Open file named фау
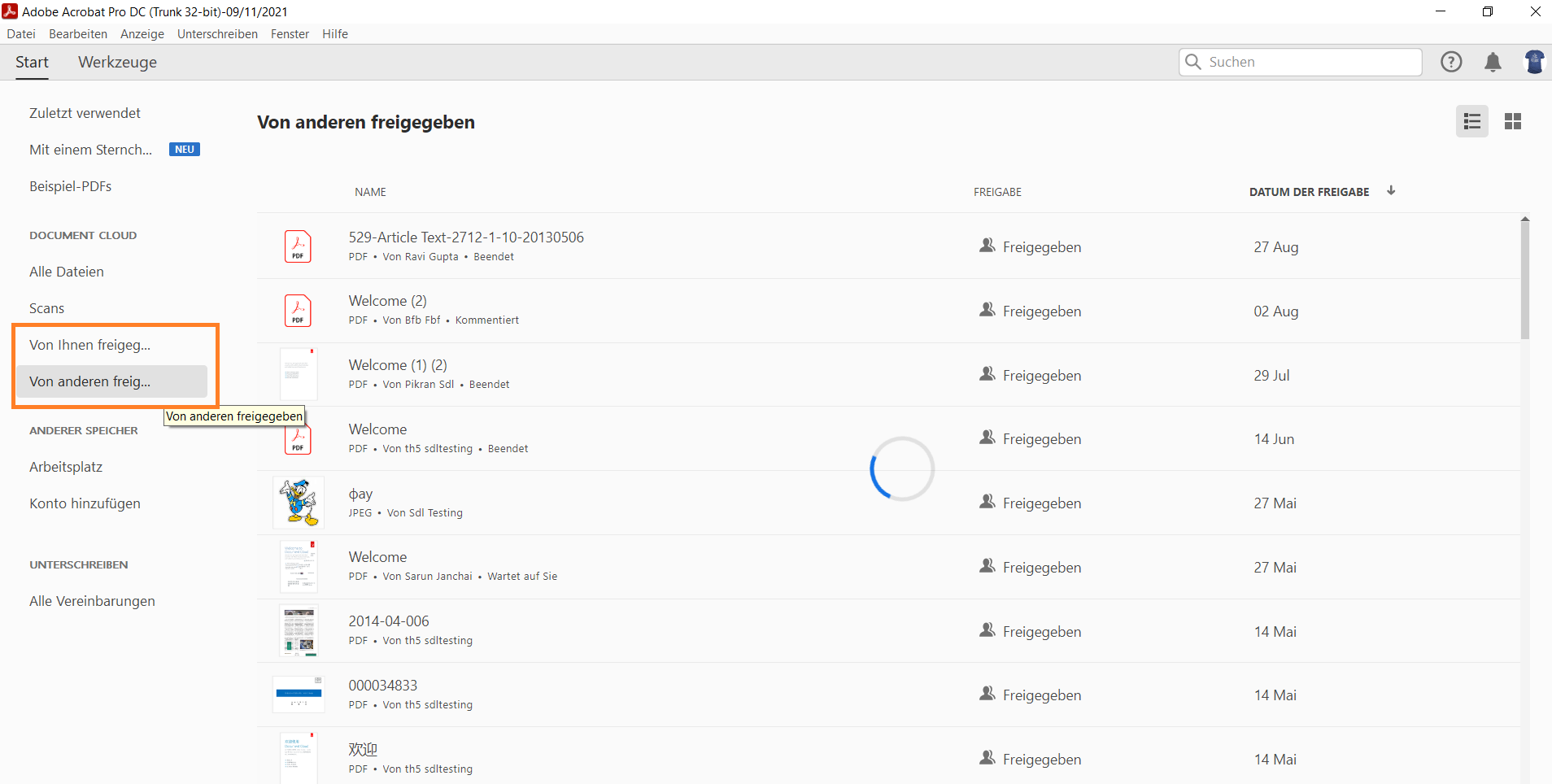 pyautogui.click(x=360, y=494)
